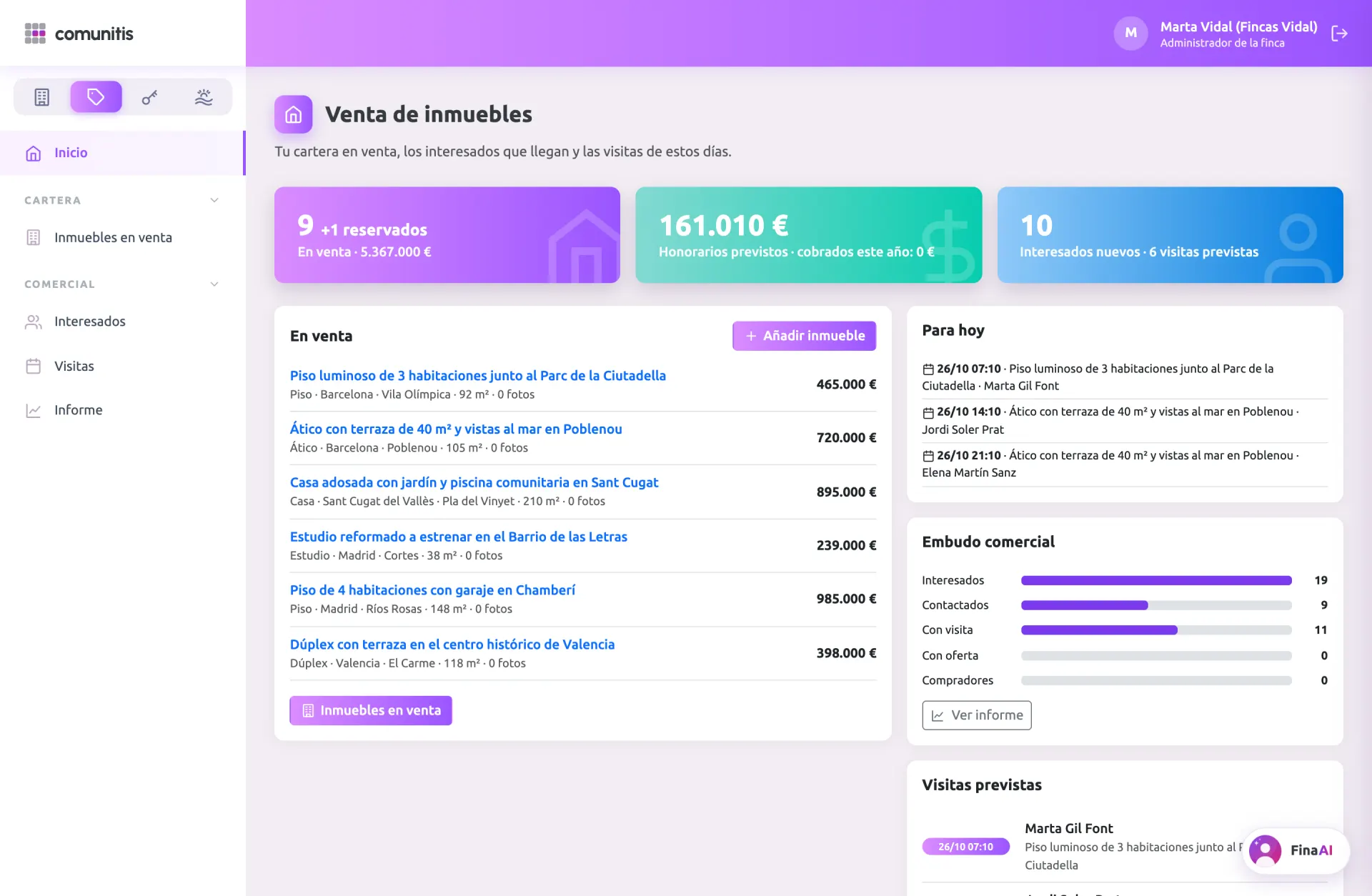The width and height of the screenshot is (1372, 896).
Task: Click the 10 Interesados nuevos card
Action: tap(1170, 235)
